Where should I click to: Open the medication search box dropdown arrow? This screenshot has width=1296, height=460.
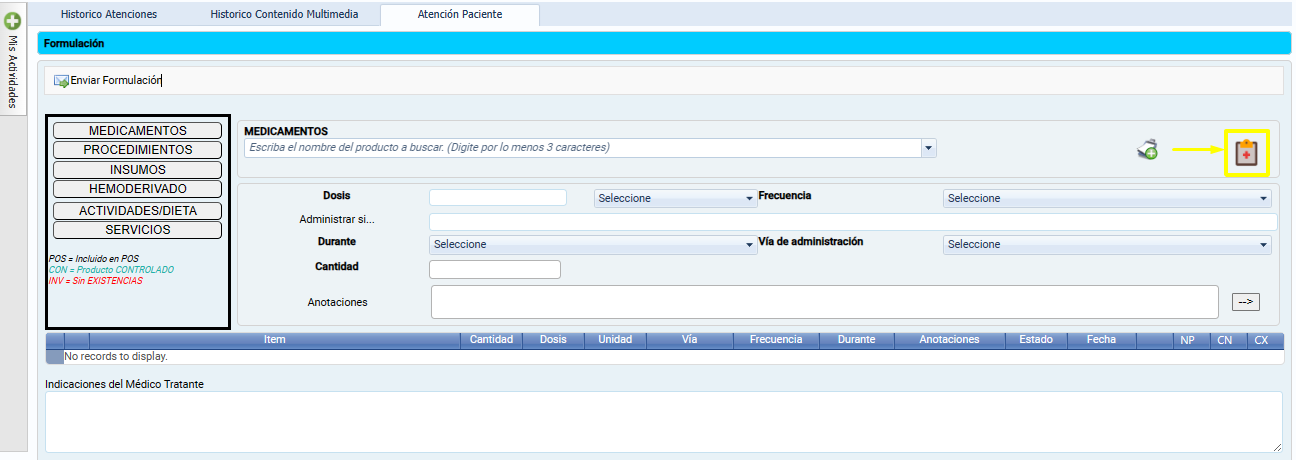click(x=929, y=148)
